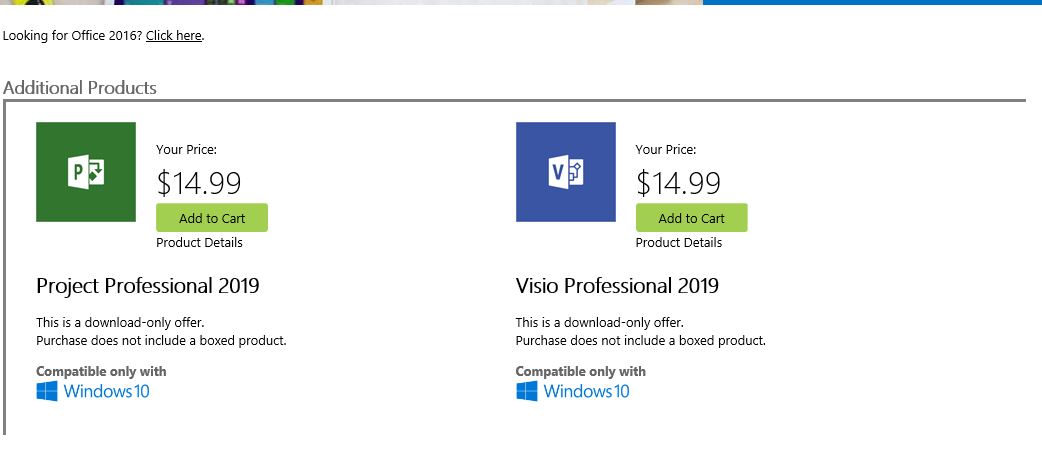Image resolution: width=1042 pixels, height=474 pixels.
Task: Select the Visio Professional 2019 title
Action: coord(617,286)
